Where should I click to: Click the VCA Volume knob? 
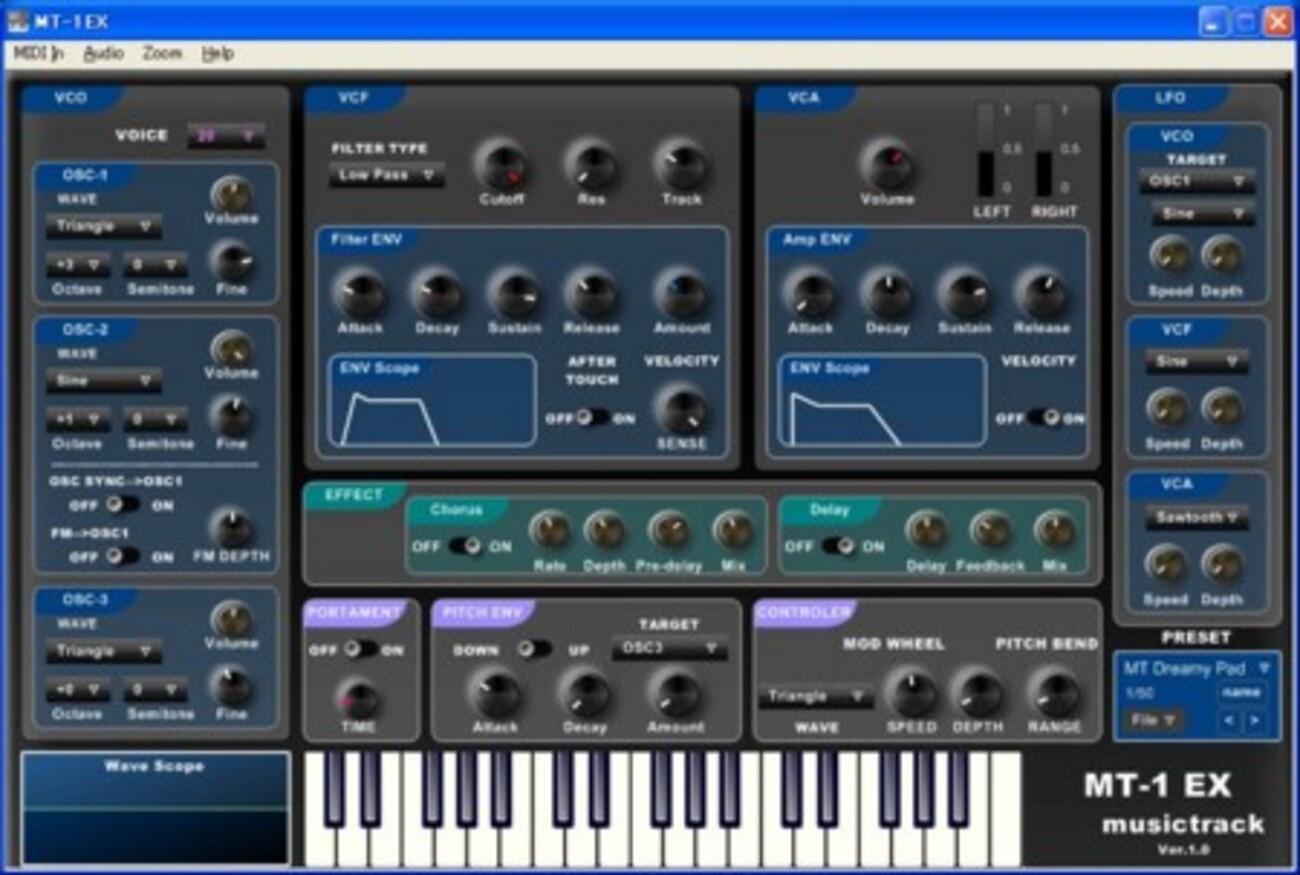pyautogui.click(x=887, y=163)
